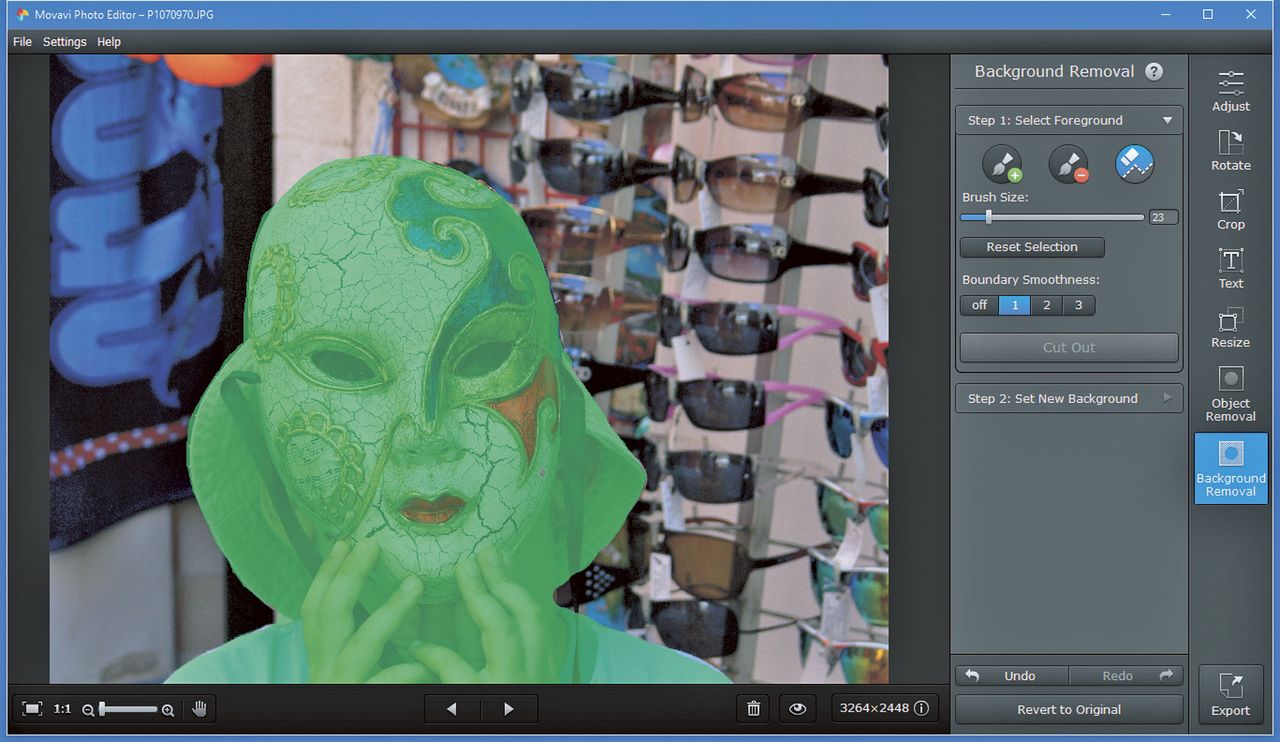Screen dimensions: 1280x742
Task: Activate the hand pan tool
Action: point(199,709)
